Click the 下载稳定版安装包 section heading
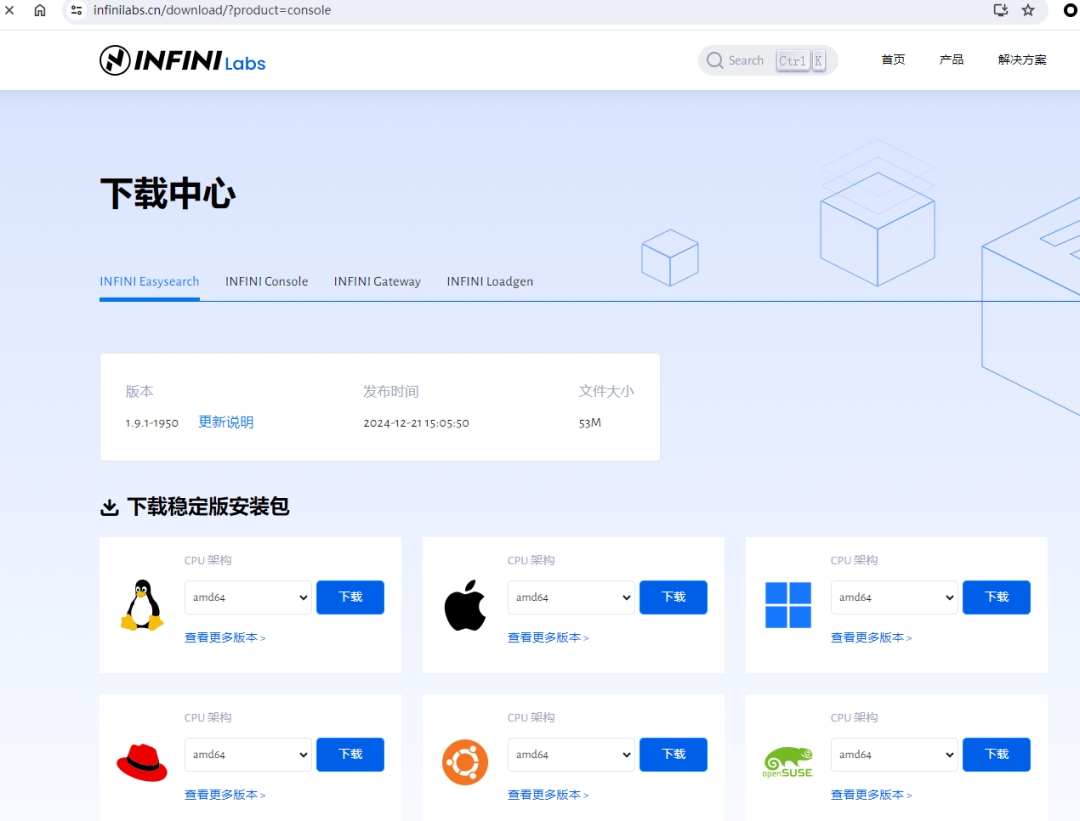The height and width of the screenshot is (821, 1080). point(208,507)
